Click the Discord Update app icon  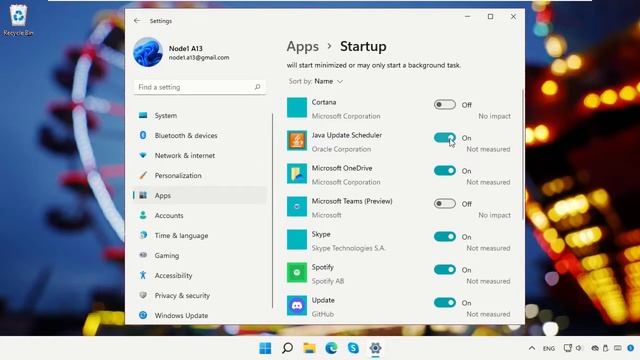tap(297, 306)
